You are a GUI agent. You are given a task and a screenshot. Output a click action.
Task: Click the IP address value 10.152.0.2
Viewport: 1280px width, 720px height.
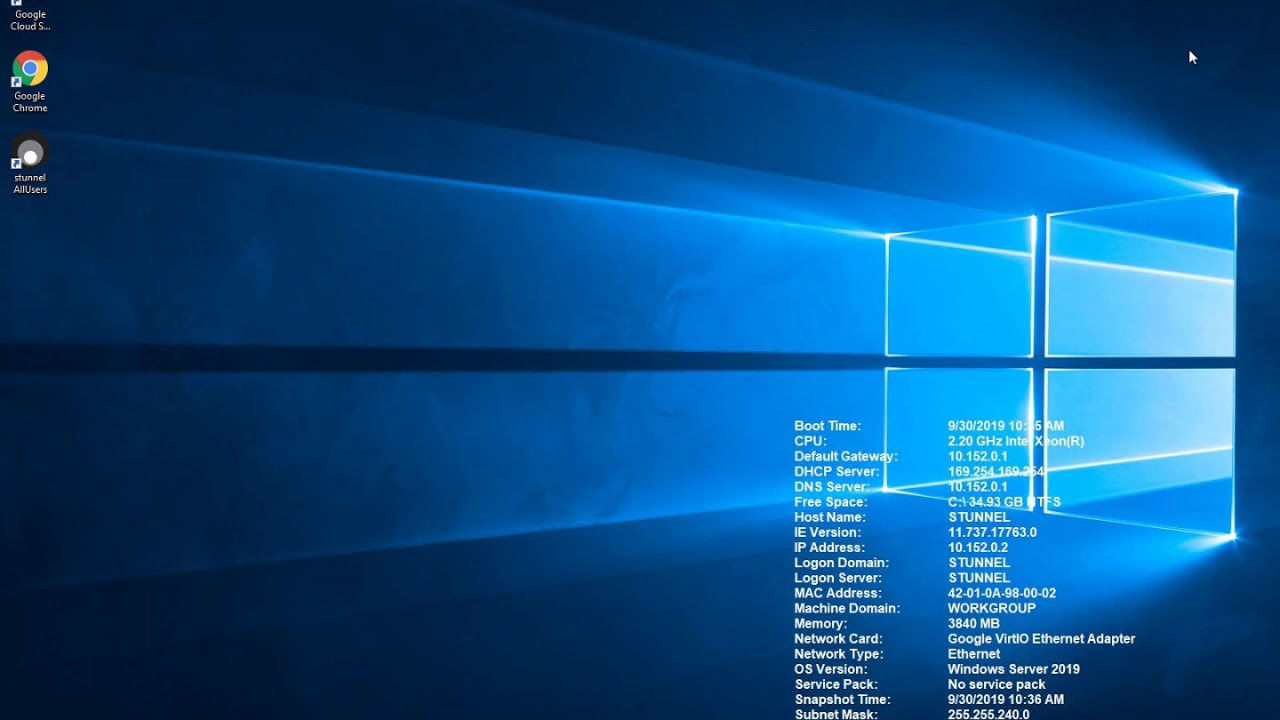pyautogui.click(x=978, y=547)
